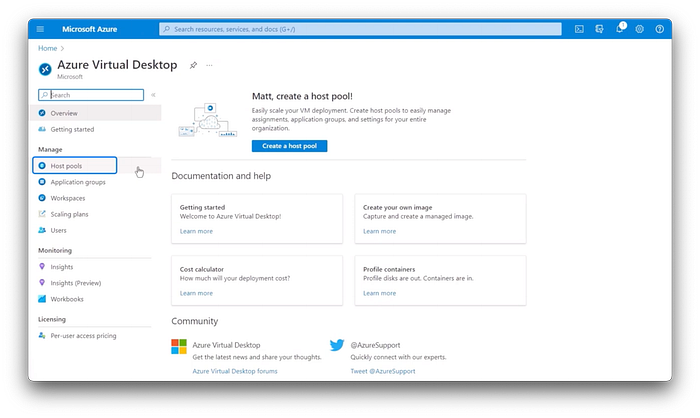
Task: Open Tweet @AzureSupport link
Action: coord(383,371)
